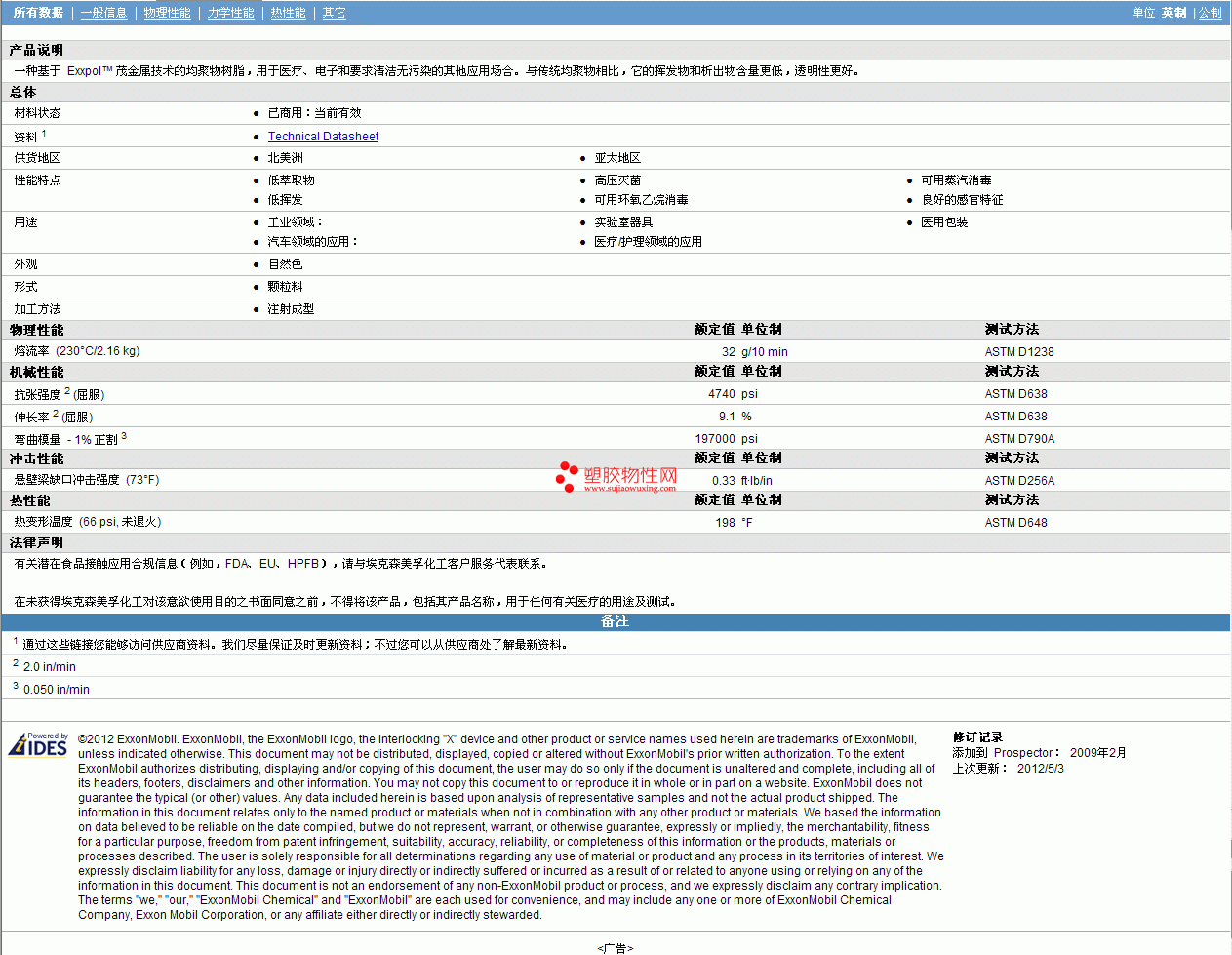Click the 机械性能 section header
The width and height of the screenshot is (1232, 955).
coord(36,372)
